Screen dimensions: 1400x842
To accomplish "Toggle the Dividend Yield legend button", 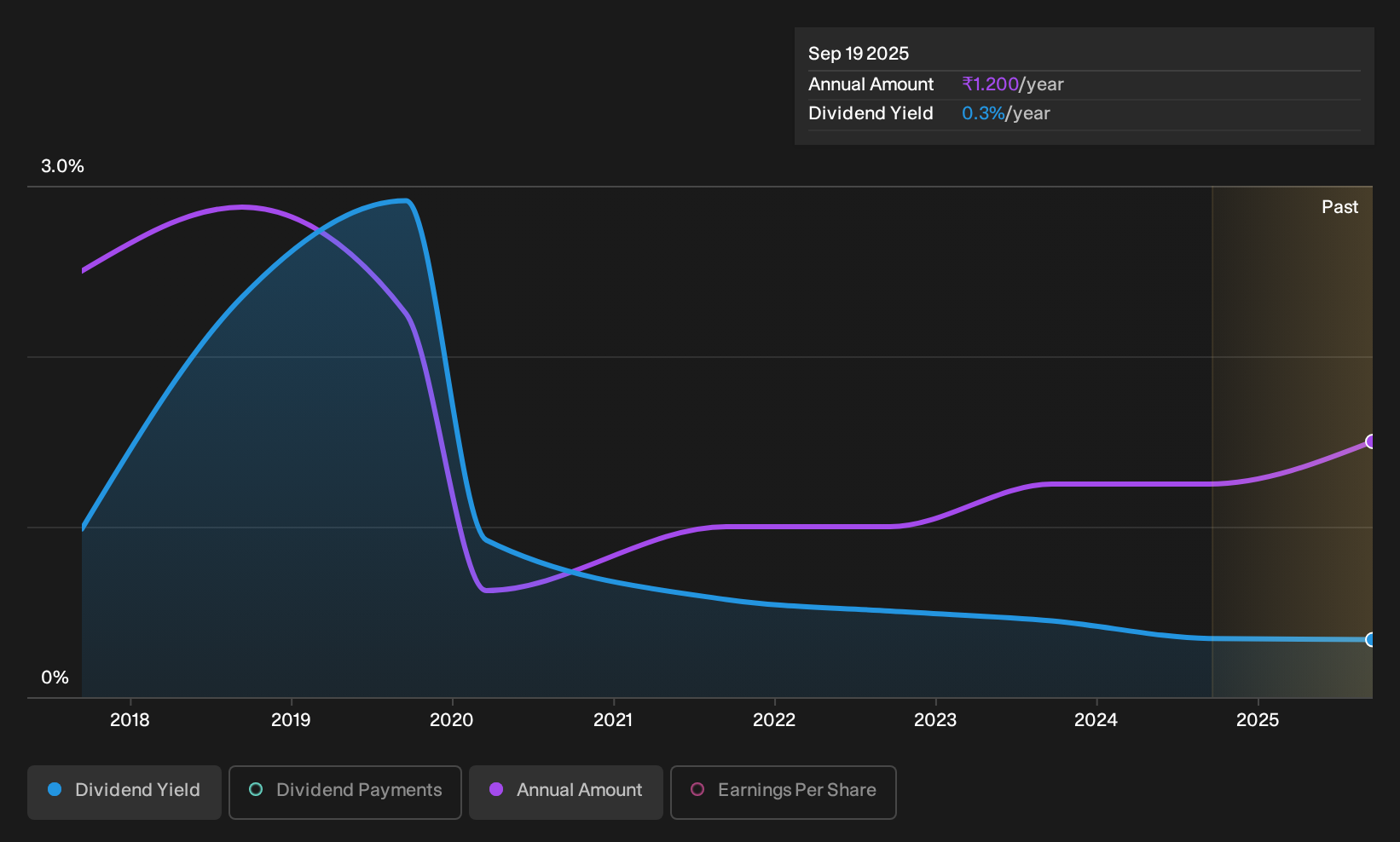I will pos(124,793).
